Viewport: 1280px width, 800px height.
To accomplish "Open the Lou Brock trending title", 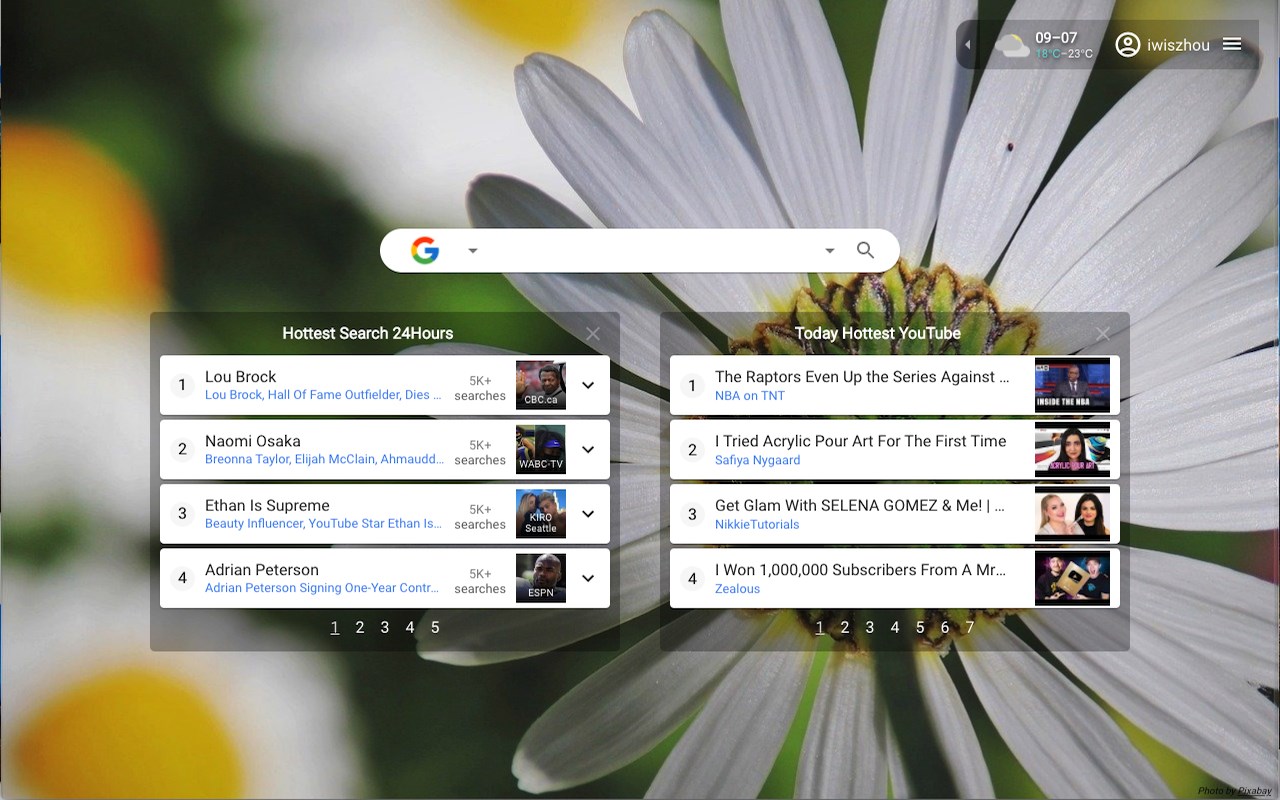I will 240,377.
